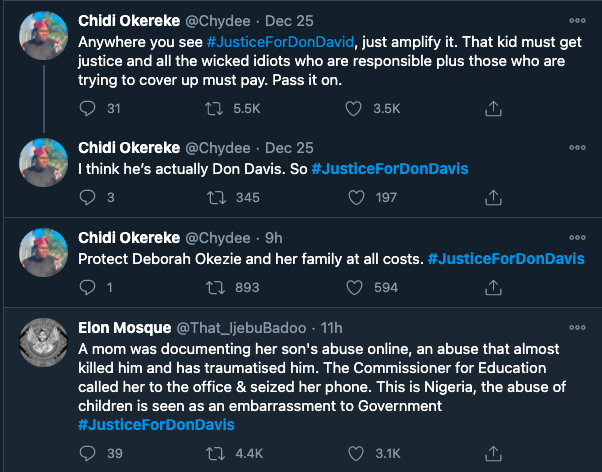Screen dimensions: 602x472
Task: Reply to Elon Mosque's tweet
Action: pyautogui.click(x=87, y=455)
